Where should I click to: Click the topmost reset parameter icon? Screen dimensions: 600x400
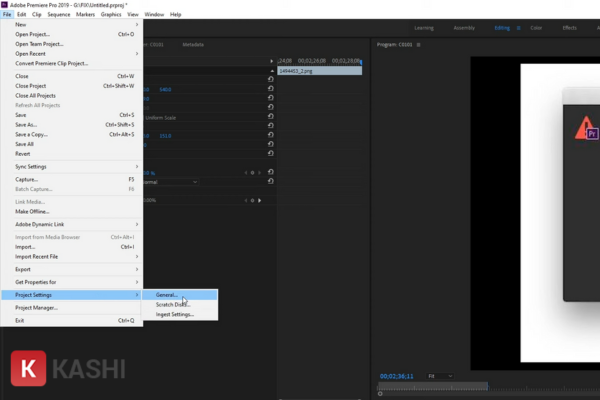pyautogui.click(x=270, y=79)
